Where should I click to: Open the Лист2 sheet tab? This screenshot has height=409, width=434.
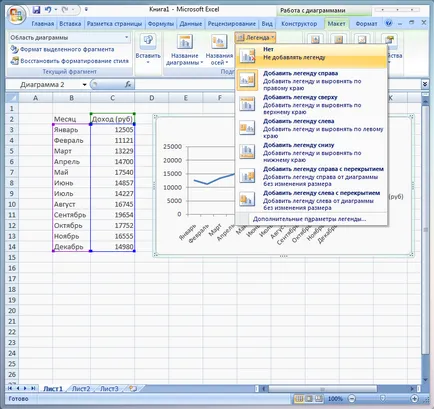[x=81, y=388]
